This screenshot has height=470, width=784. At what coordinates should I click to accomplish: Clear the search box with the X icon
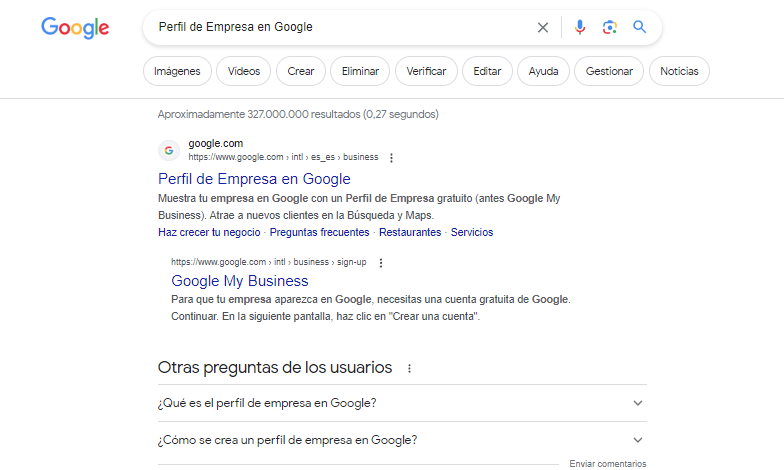coord(542,28)
